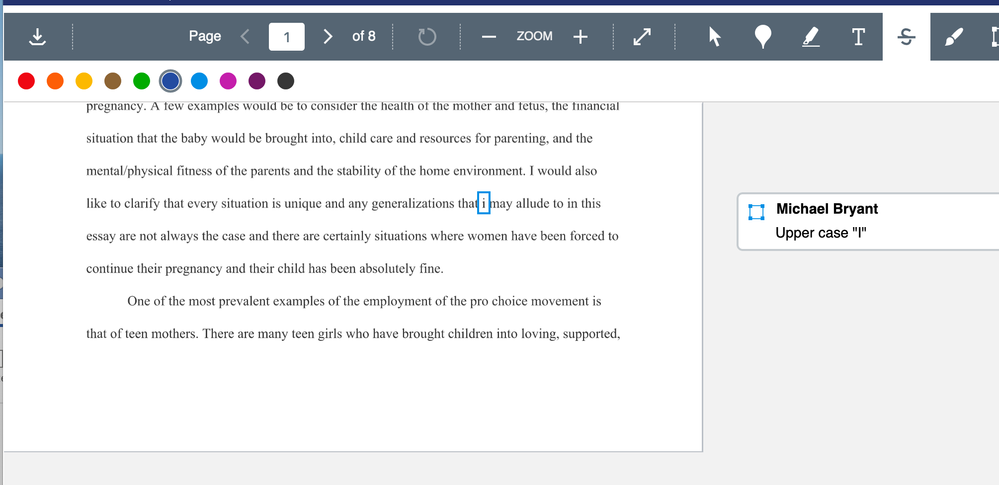
Task: Select the freehand draw brush tool
Action: click(x=954, y=37)
